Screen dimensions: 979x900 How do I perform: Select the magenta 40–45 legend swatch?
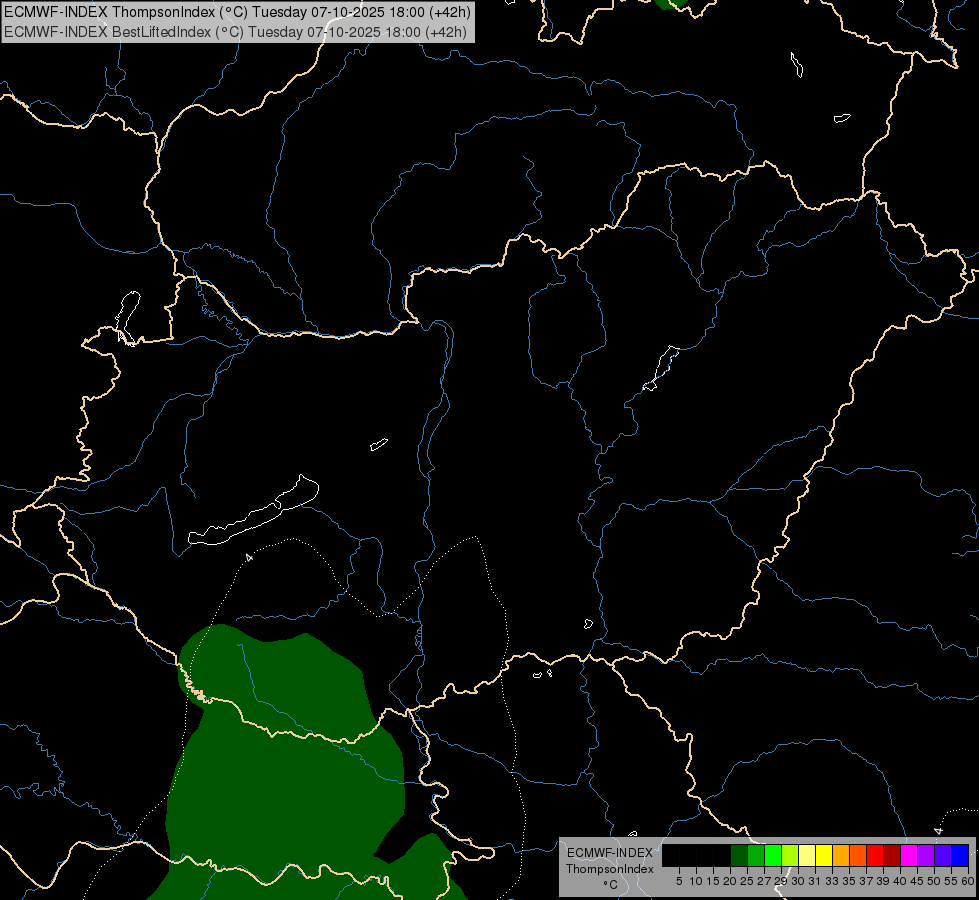pos(909,855)
